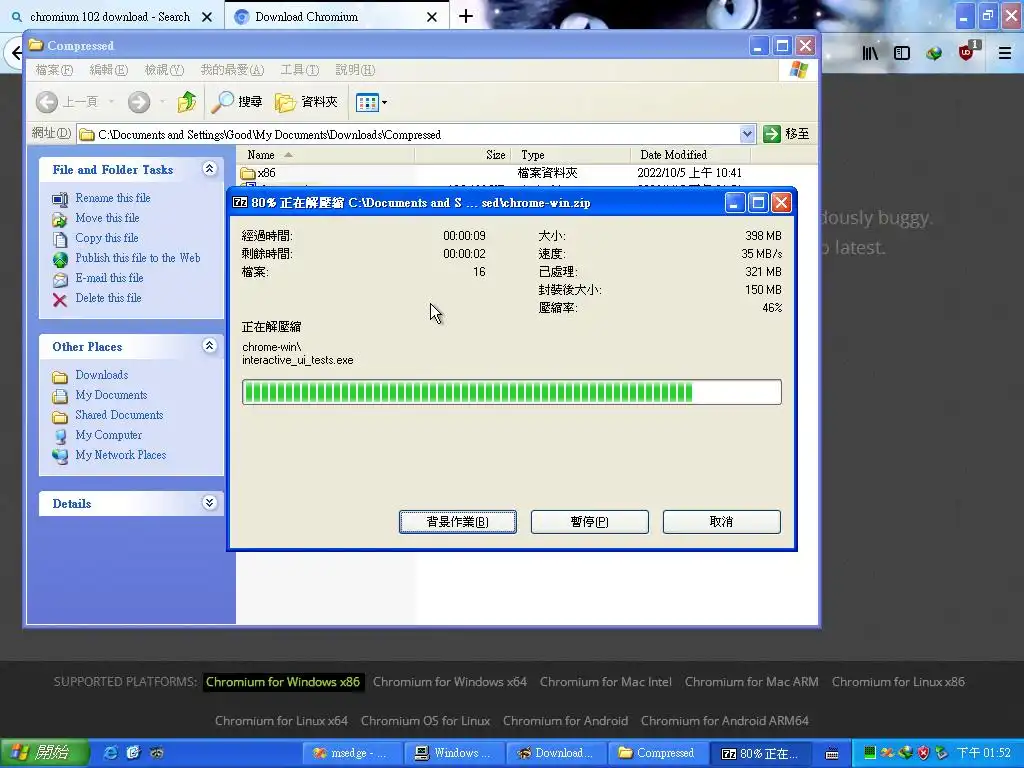Collapse the Other Places panel
Screen dimensions: 1024x768
(x=209, y=345)
